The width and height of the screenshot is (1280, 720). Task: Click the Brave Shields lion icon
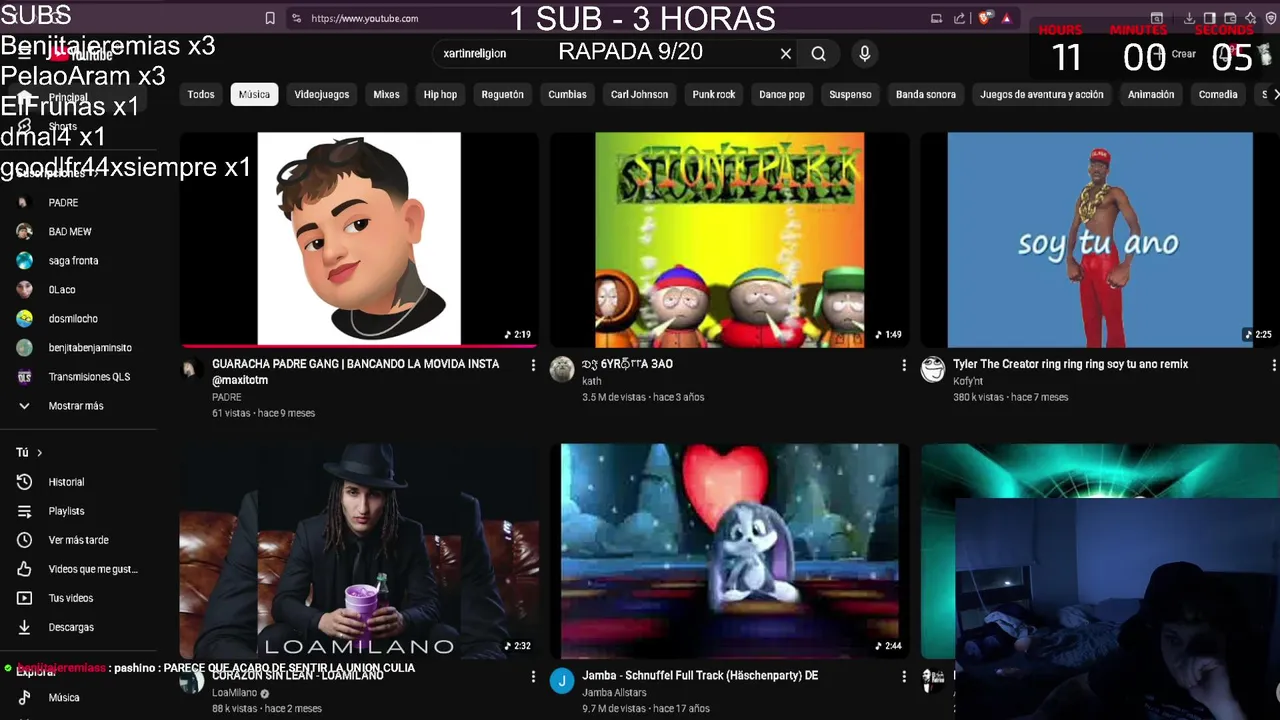pyautogui.click(x=984, y=18)
